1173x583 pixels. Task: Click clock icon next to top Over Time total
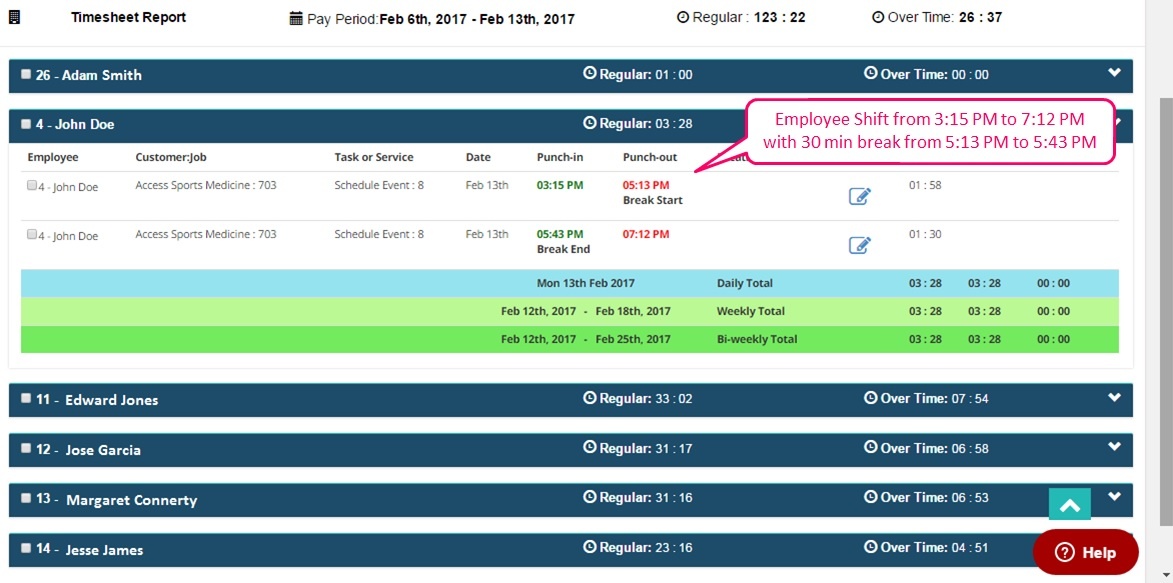pyautogui.click(x=878, y=17)
